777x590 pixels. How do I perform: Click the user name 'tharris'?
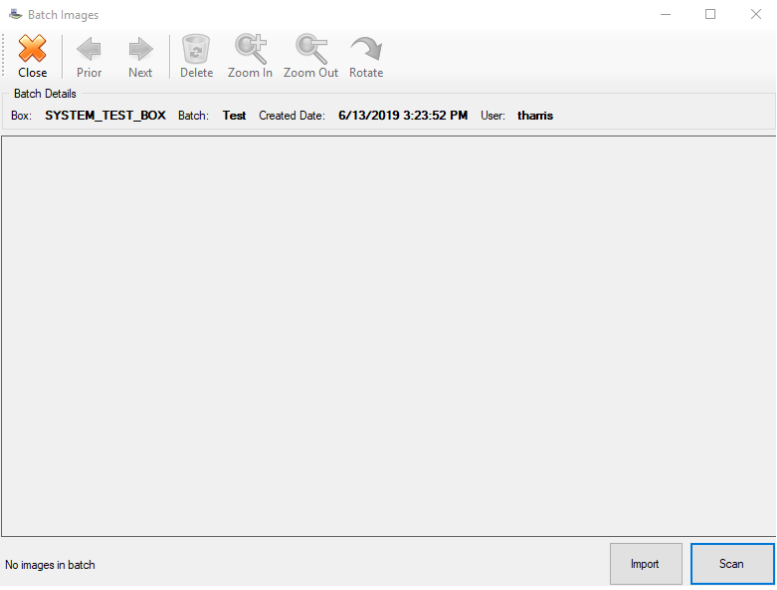point(535,115)
